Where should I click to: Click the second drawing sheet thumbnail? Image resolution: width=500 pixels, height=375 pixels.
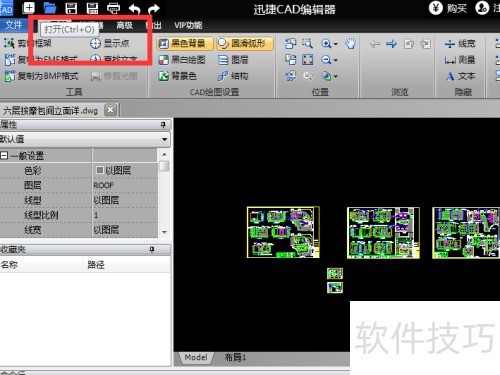point(383,233)
